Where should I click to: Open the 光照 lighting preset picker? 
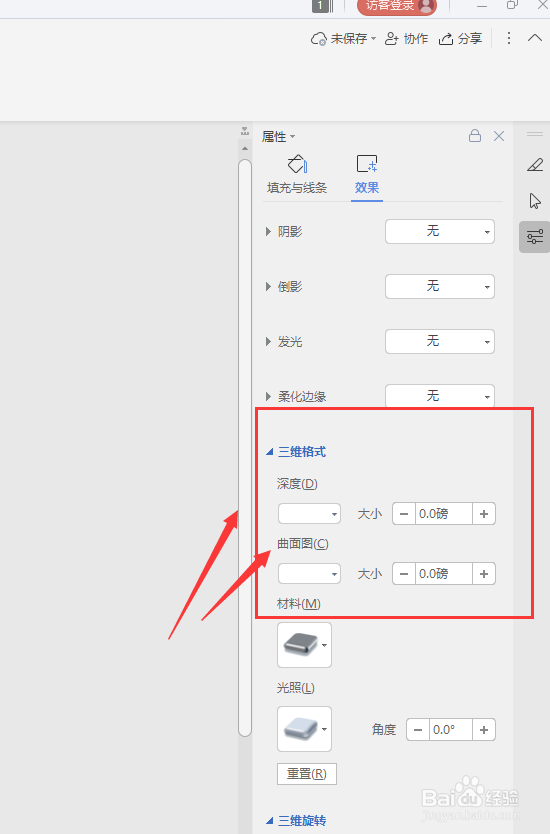coord(304,729)
